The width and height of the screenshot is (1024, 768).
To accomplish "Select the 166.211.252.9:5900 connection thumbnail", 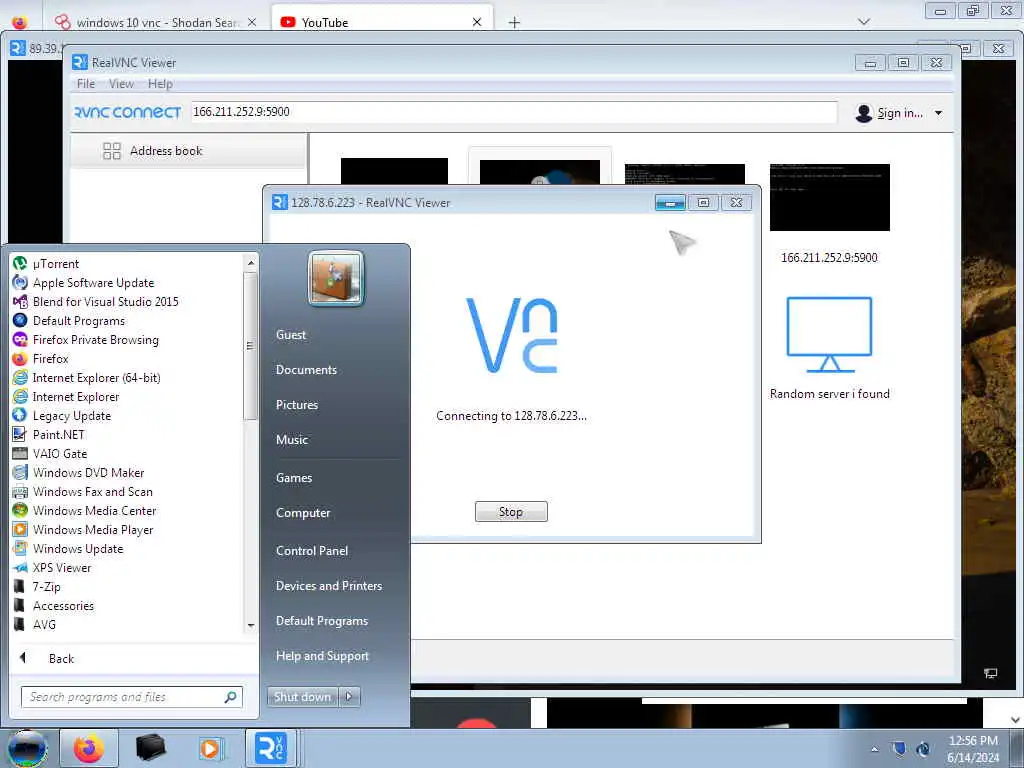I will tap(829, 197).
